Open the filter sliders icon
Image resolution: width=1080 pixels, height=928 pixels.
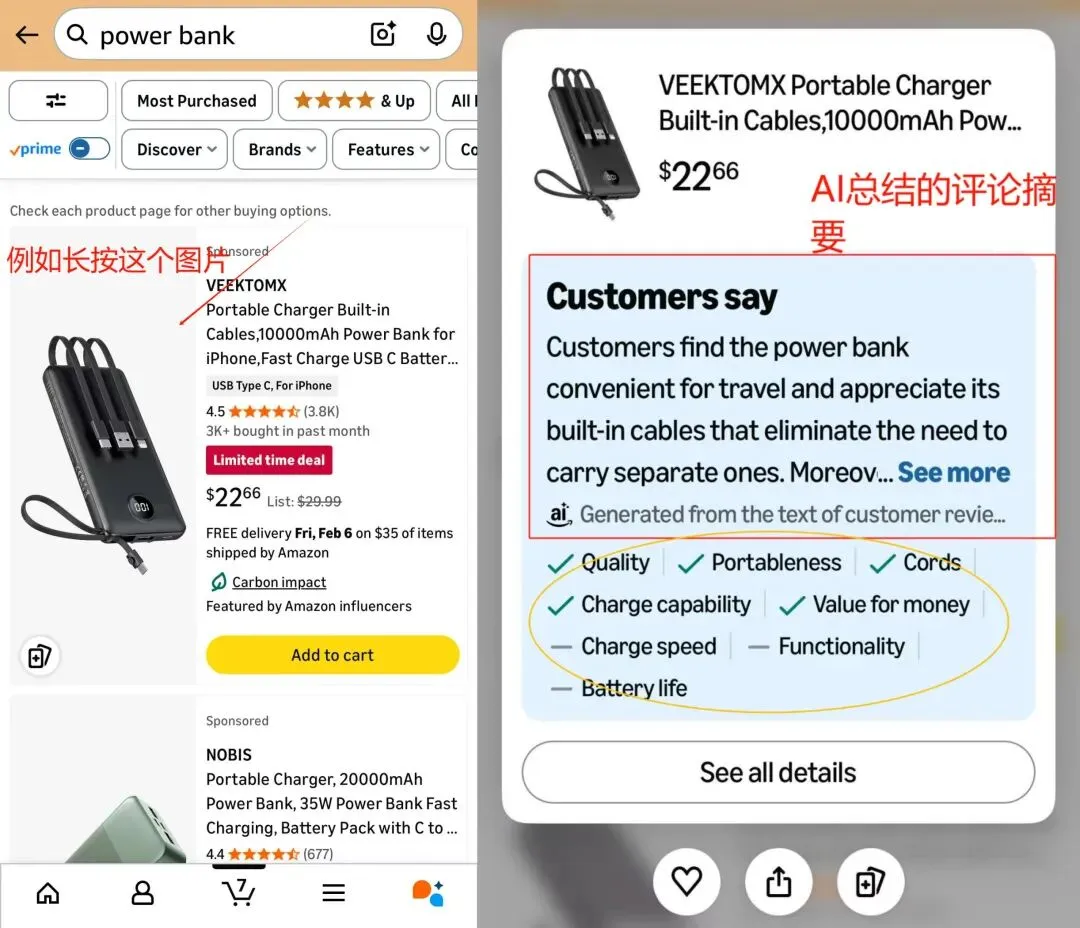pos(57,101)
